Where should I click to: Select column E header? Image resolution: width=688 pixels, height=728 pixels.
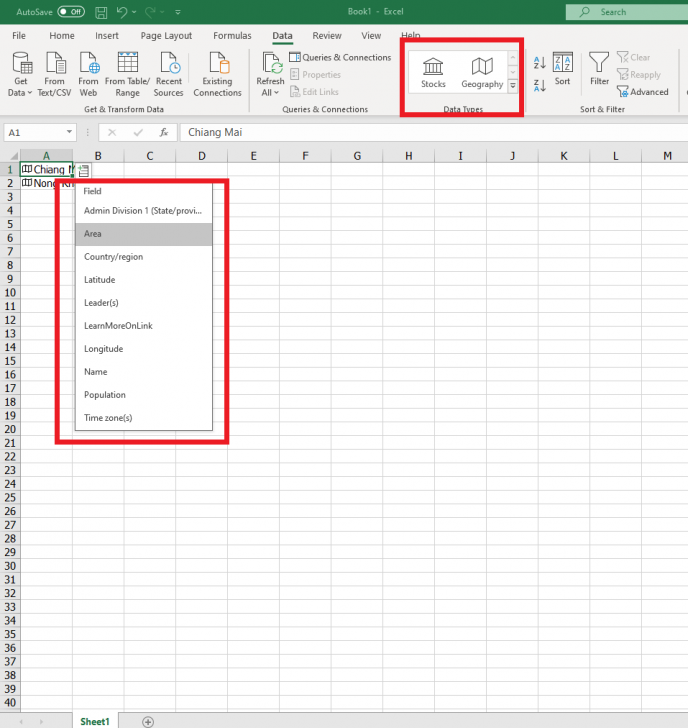[253, 156]
